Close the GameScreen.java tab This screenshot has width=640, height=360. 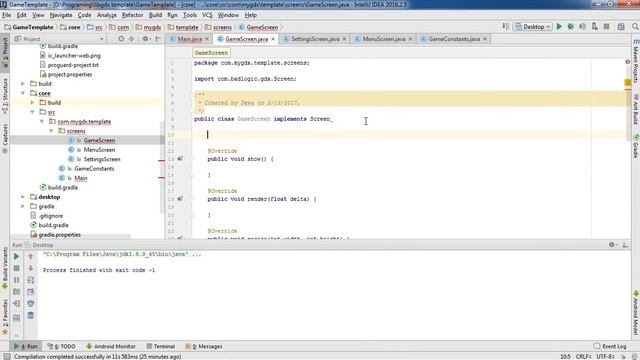[x=273, y=39]
